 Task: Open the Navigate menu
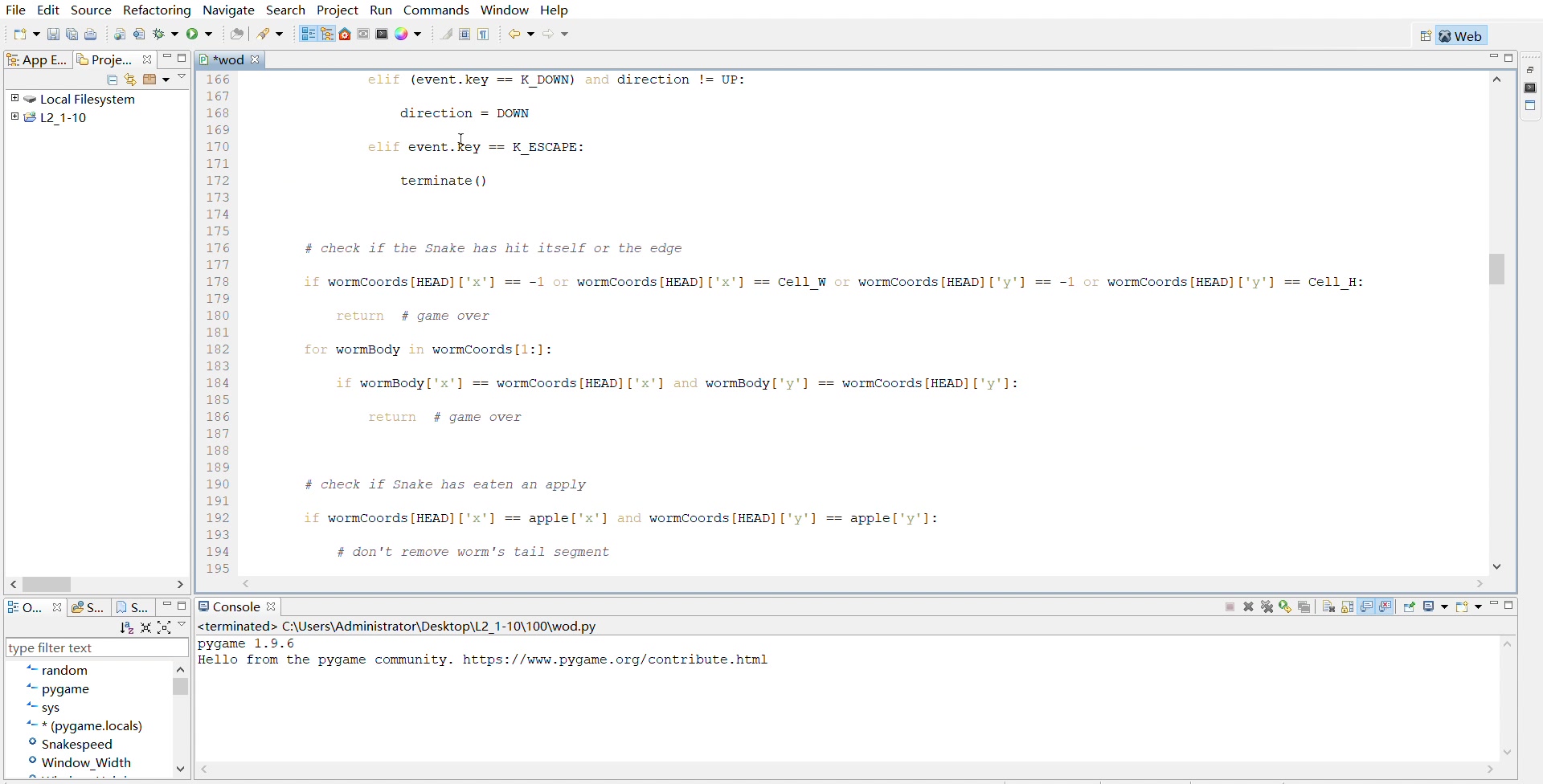pos(229,10)
